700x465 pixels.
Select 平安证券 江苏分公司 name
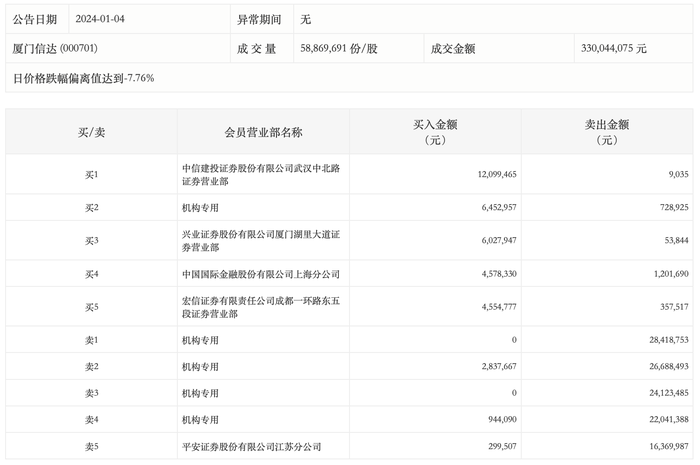click(x=251, y=447)
